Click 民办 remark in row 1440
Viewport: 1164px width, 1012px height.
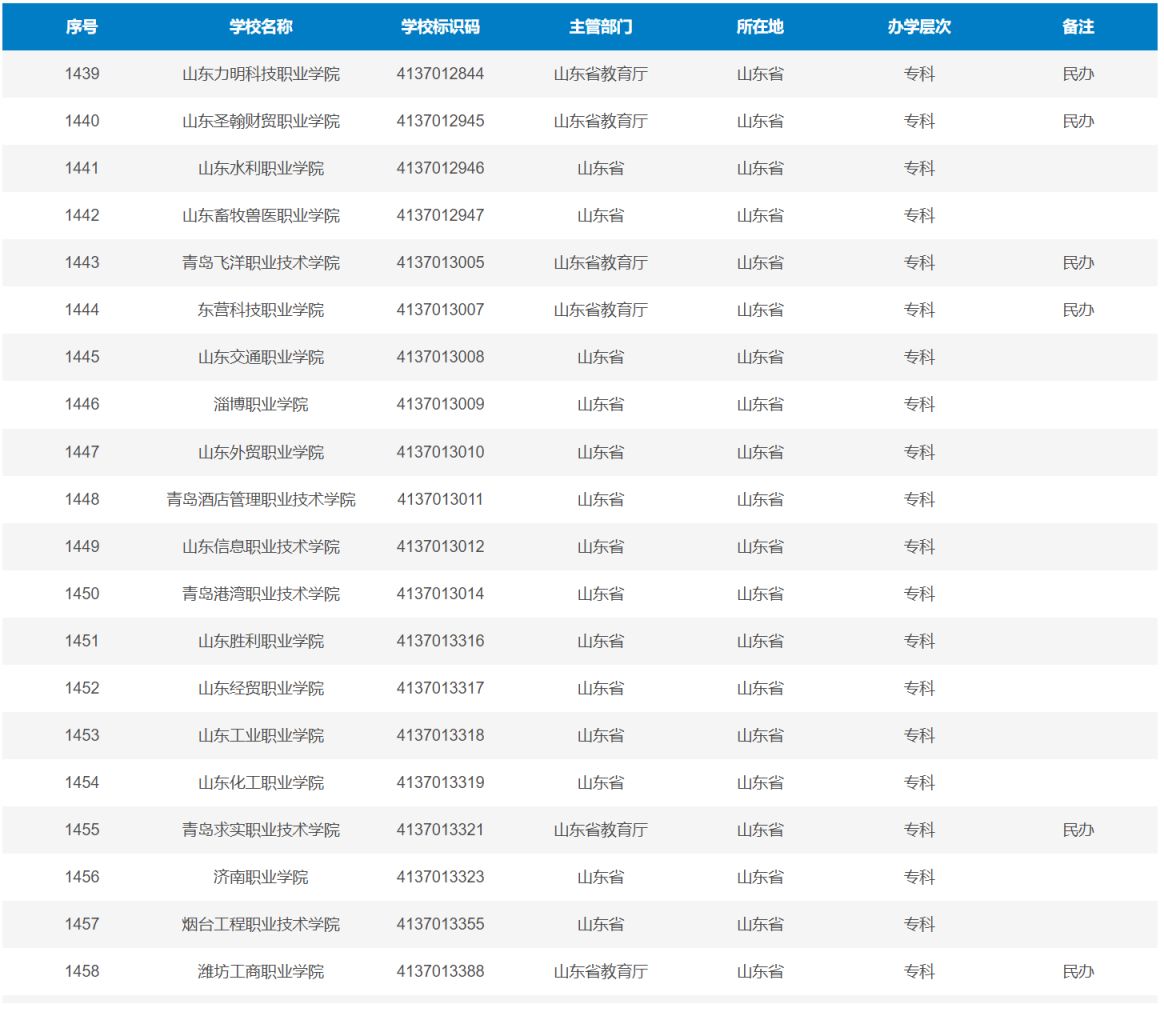(x=1078, y=121)
